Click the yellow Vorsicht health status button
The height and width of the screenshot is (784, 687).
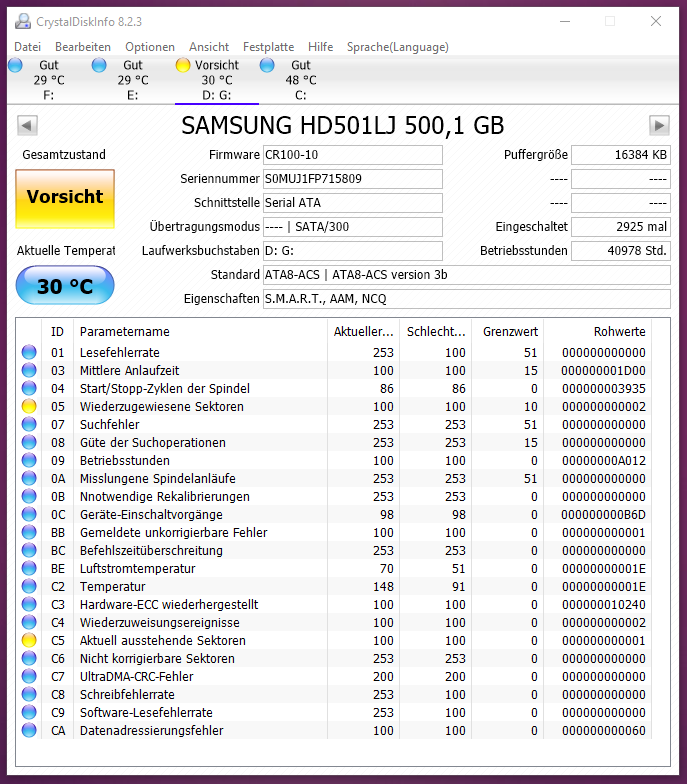pos(65,198)
